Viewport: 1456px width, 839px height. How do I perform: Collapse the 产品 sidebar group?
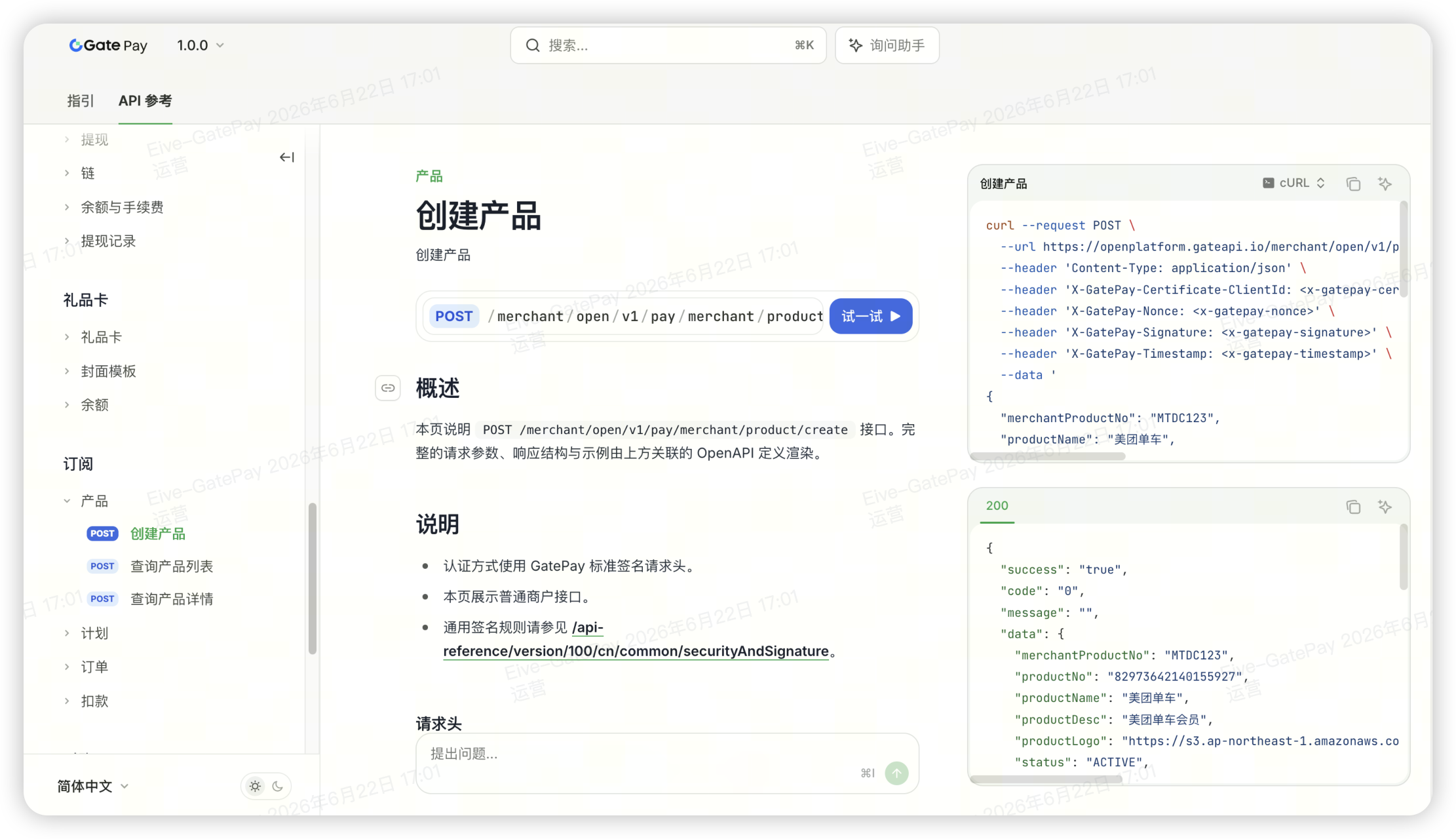click(x=94, y=501)
